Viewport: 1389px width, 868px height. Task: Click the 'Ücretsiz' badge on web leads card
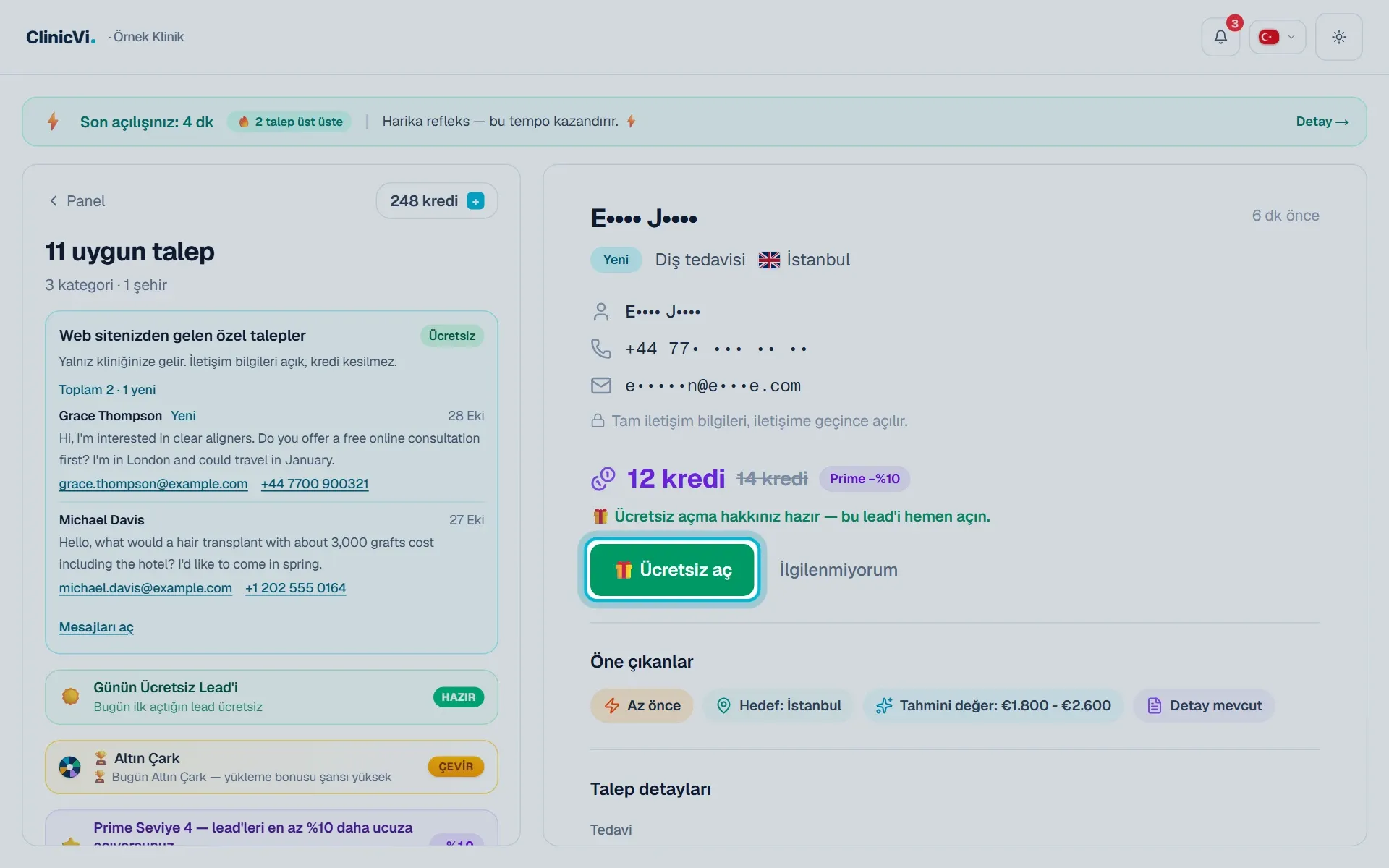click(x=451, y=336)
